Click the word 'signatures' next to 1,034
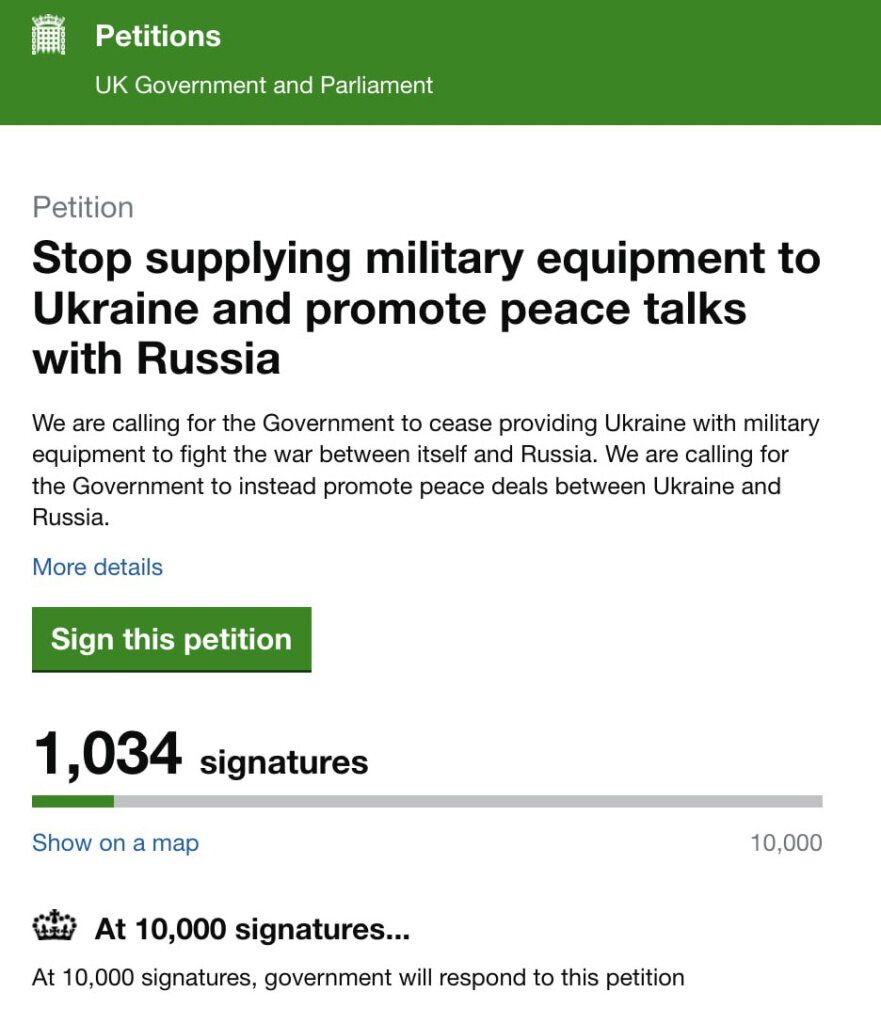 click(x=284, y=762)
